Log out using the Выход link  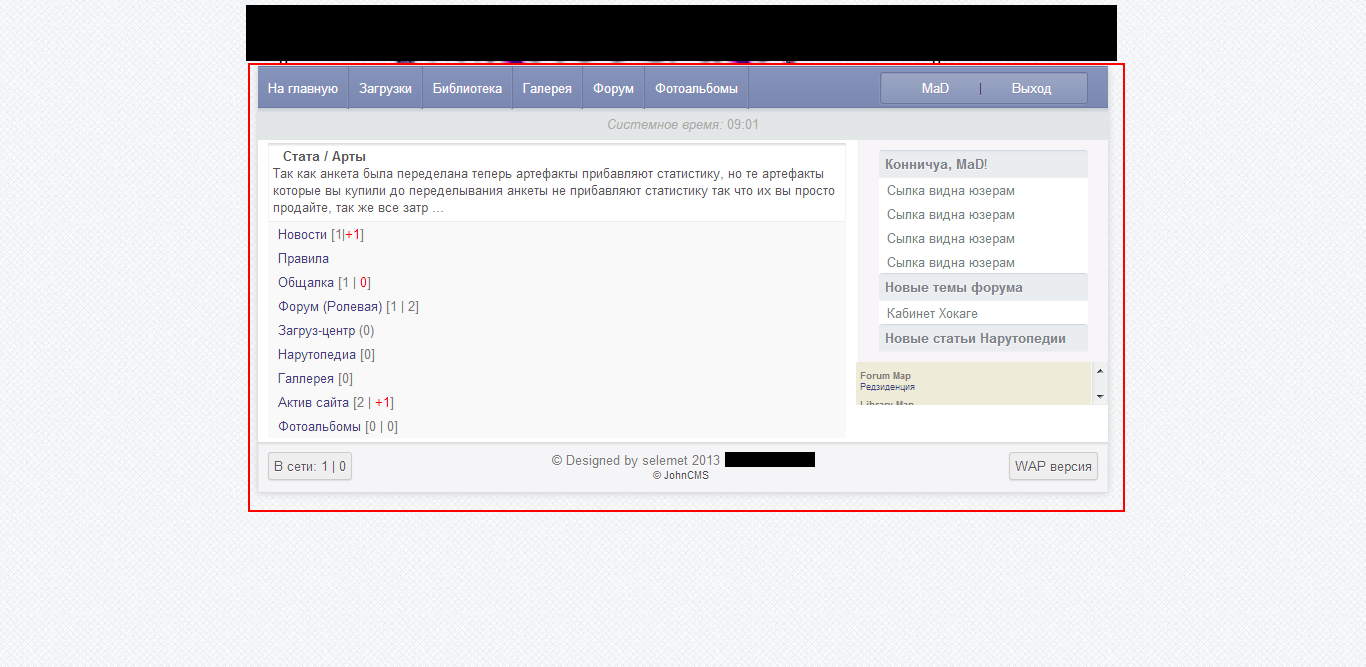pos(1031,89)
